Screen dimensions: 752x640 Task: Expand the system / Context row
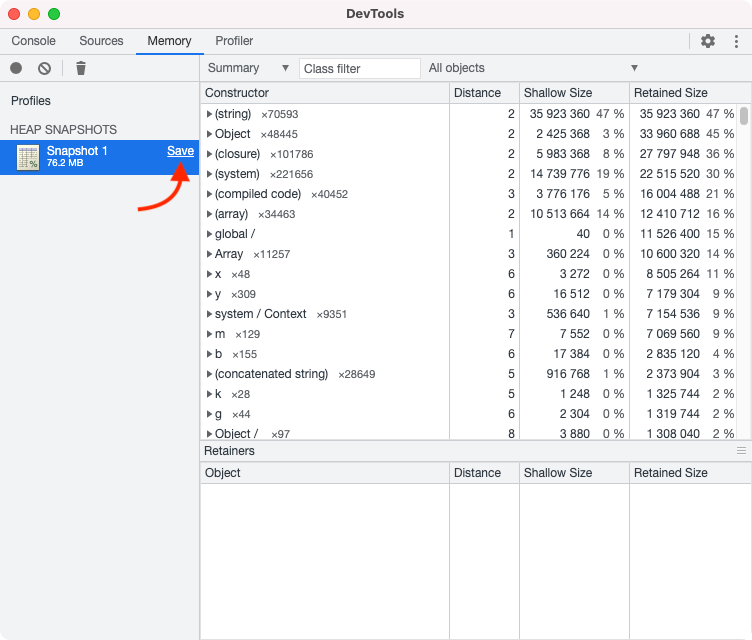[x=210, y=314]
